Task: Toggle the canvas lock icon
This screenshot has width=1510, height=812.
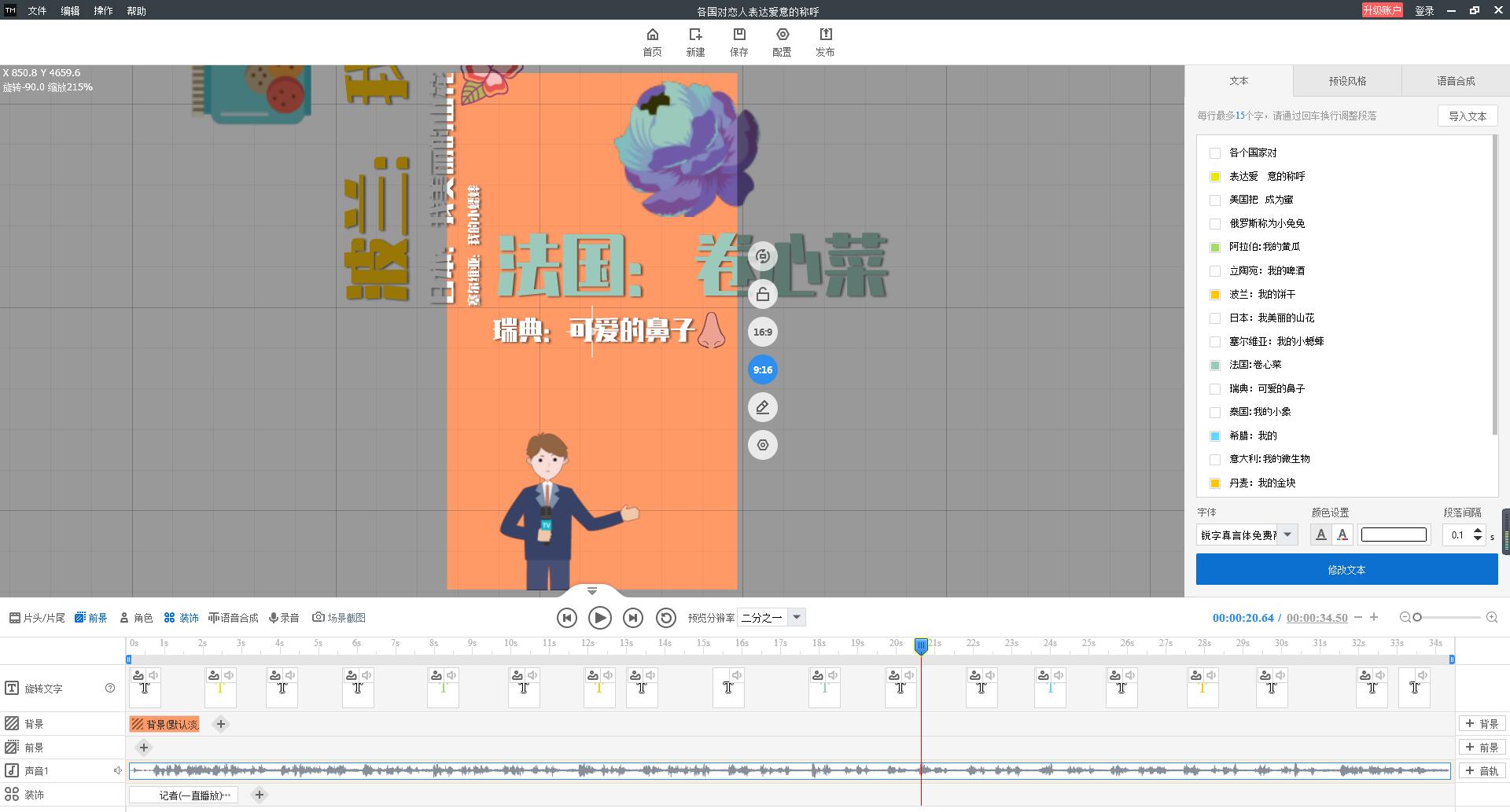Action: point(762,294)
